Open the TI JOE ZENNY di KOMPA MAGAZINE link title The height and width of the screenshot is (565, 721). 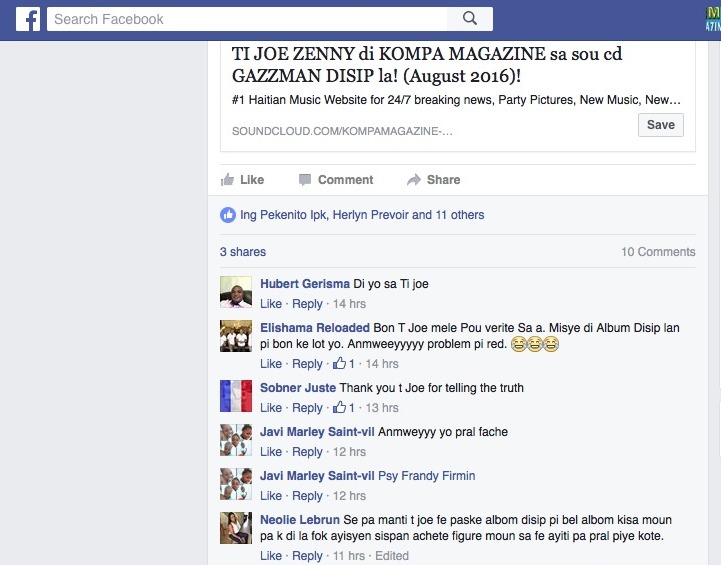pyautogui.click(x=427, y=64)
